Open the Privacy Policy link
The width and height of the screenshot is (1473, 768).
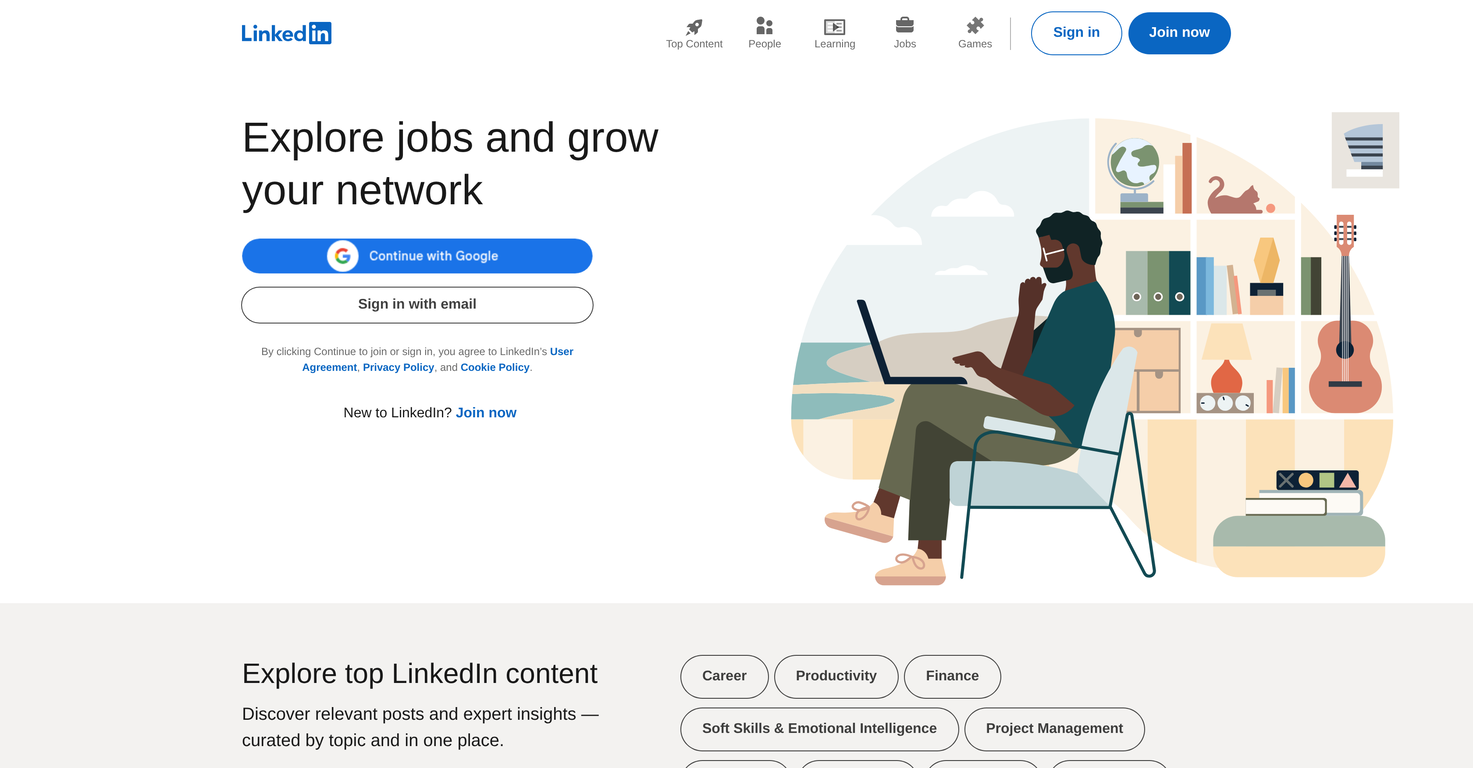[x=398, y=367]
